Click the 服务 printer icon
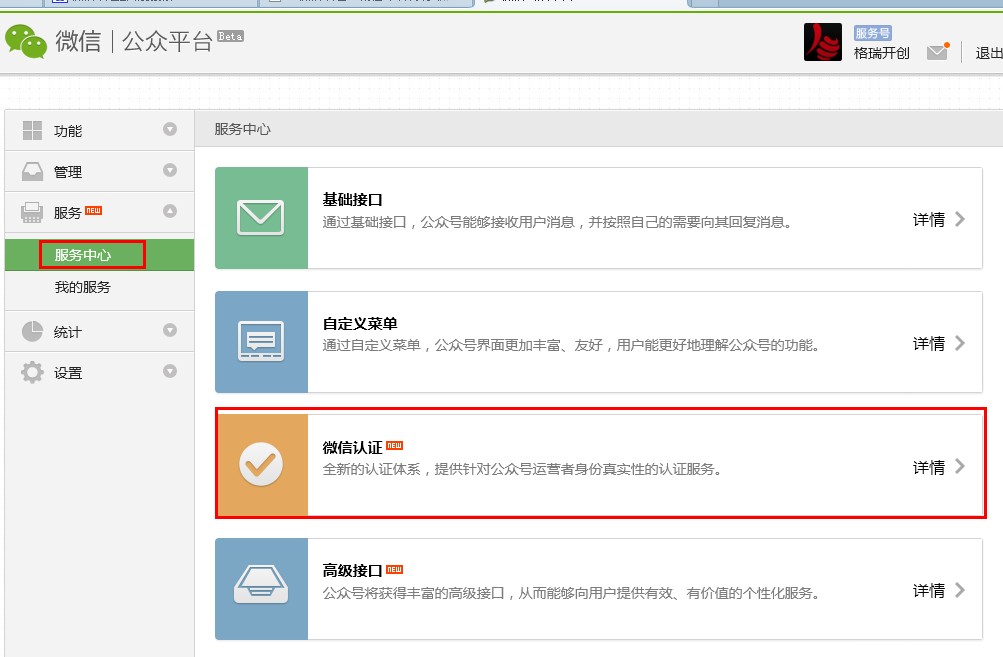 (x=32, y=212)
